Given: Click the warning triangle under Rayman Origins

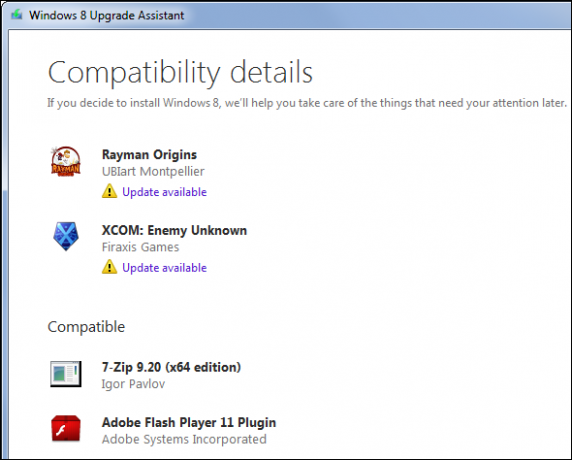Looking at the screenshot, I should click(109, 191).
